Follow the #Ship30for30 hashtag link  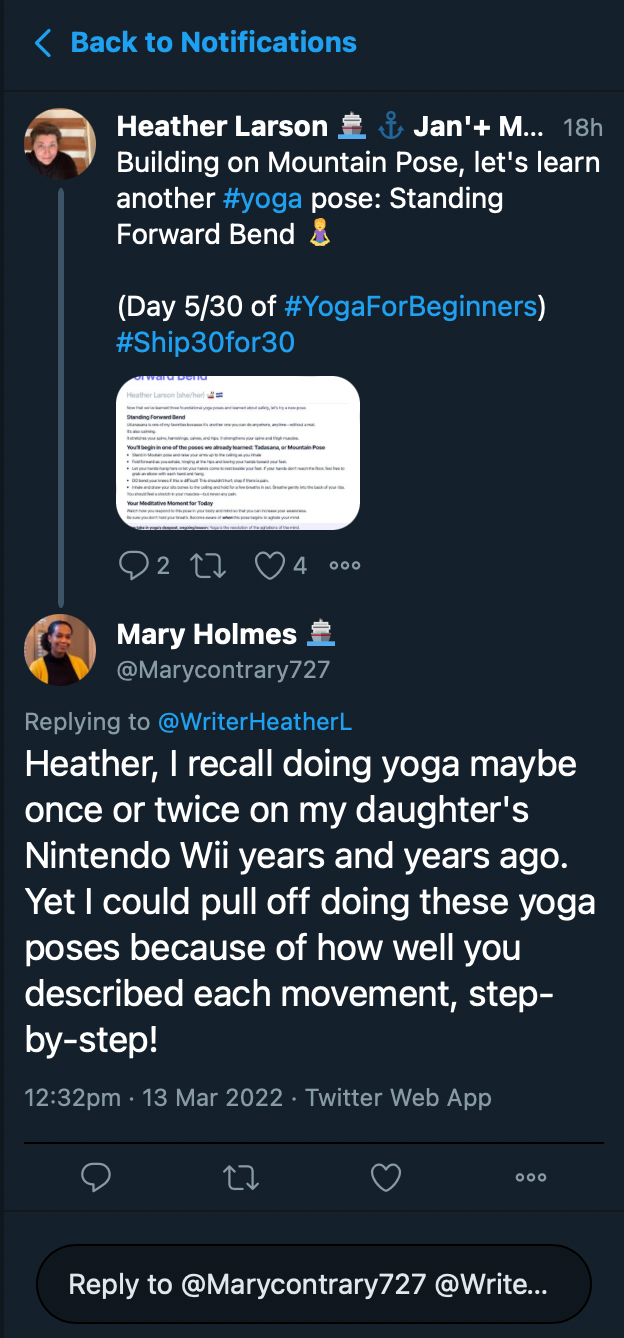coord(206,342)
